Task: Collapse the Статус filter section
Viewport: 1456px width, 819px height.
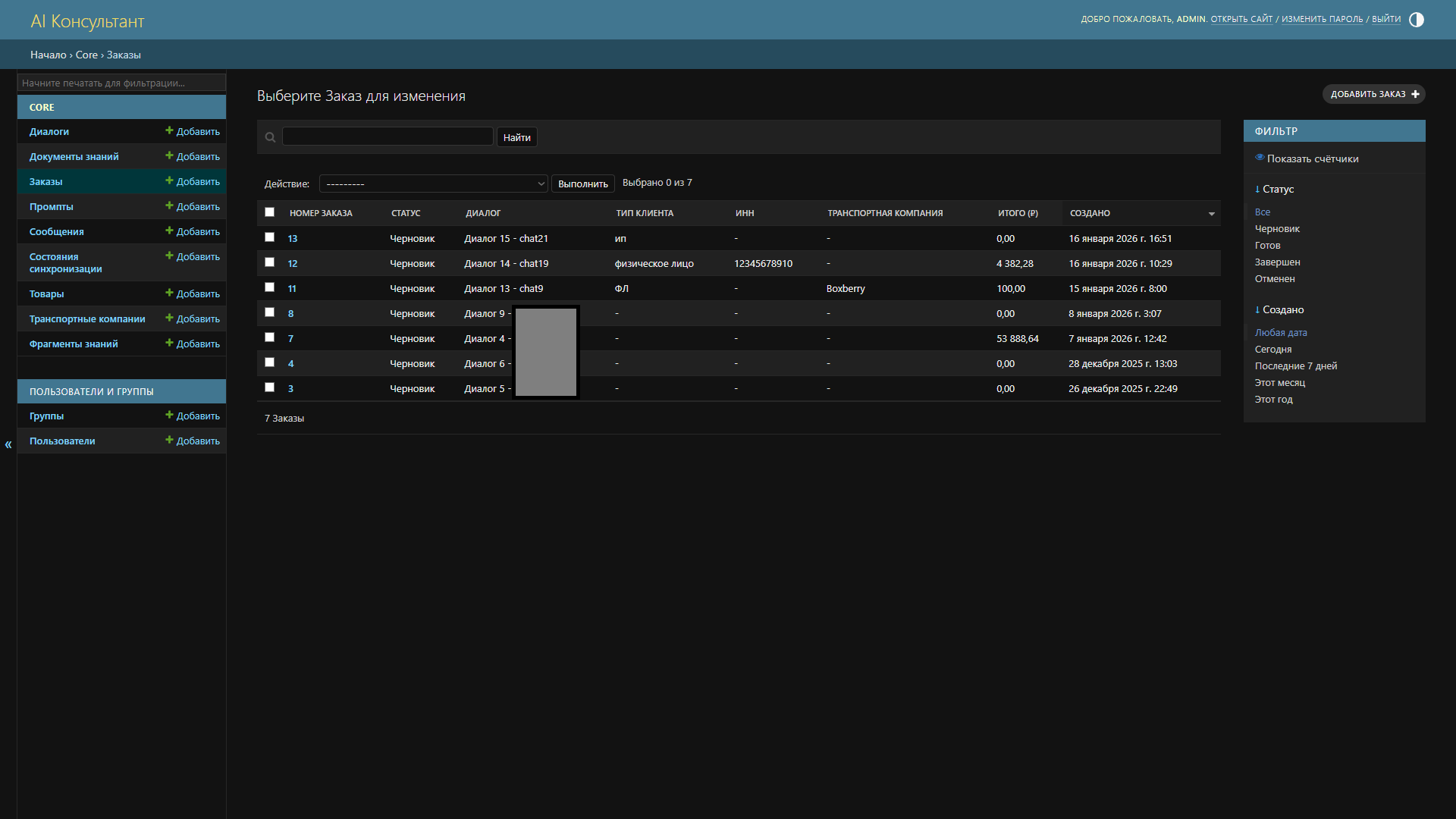Action: 1274,189
